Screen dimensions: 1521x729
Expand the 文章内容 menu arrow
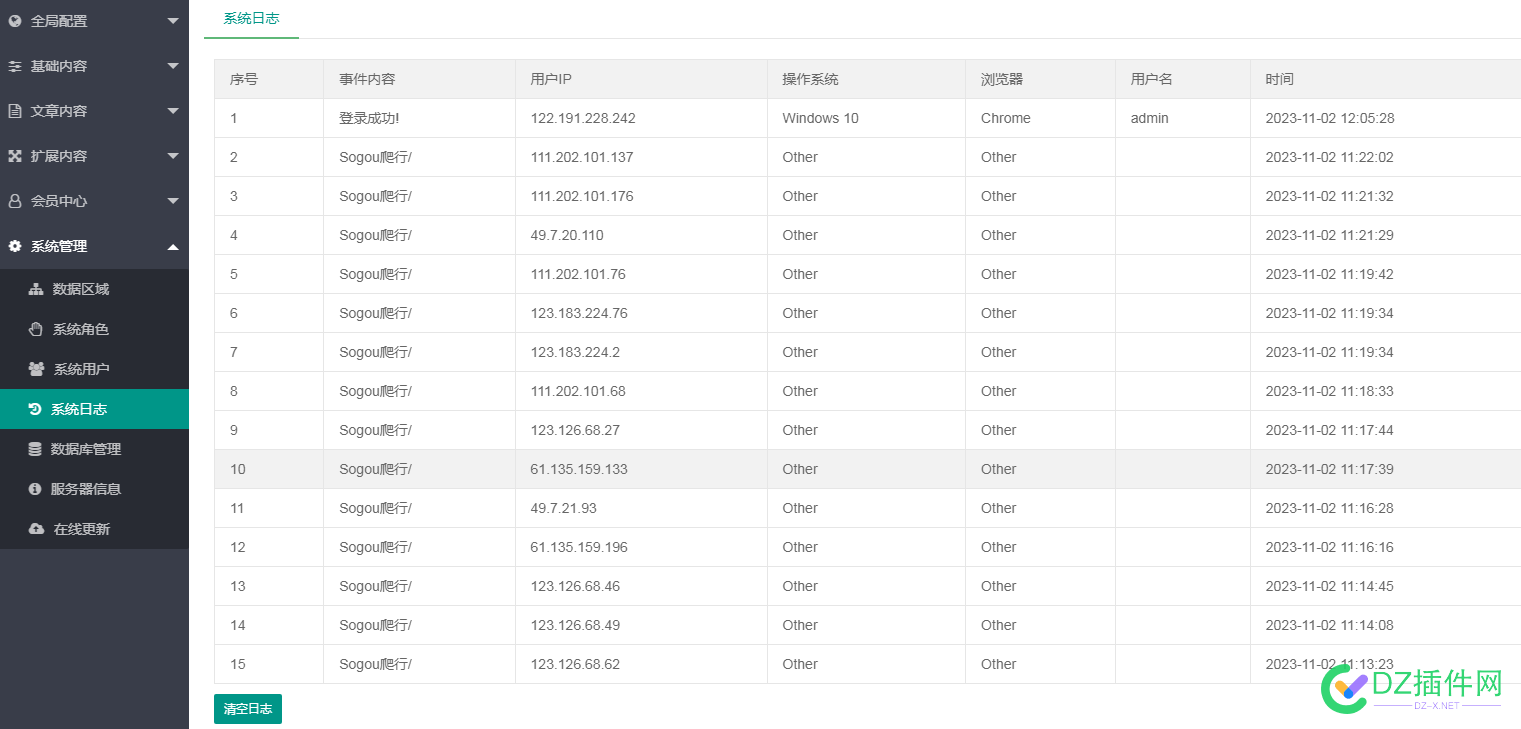(x=173, y=111)
